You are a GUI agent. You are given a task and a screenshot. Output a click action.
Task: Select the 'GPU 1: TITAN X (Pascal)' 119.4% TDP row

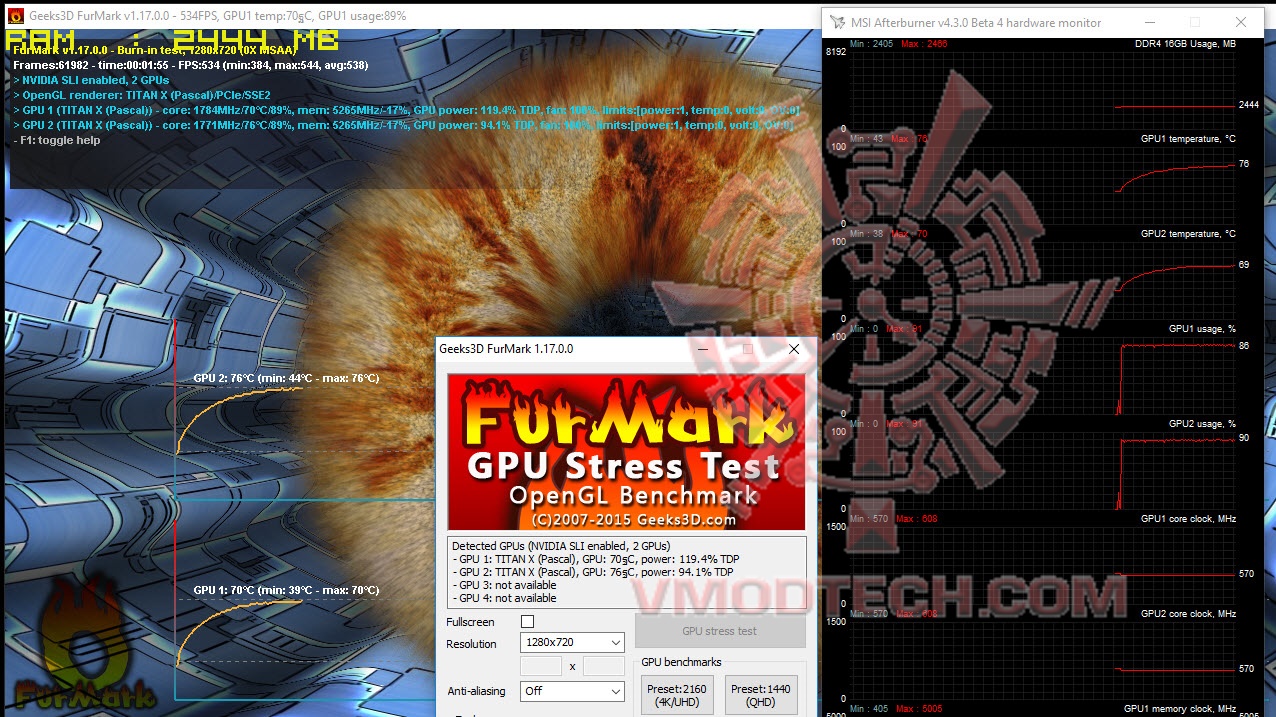point(596,559)
